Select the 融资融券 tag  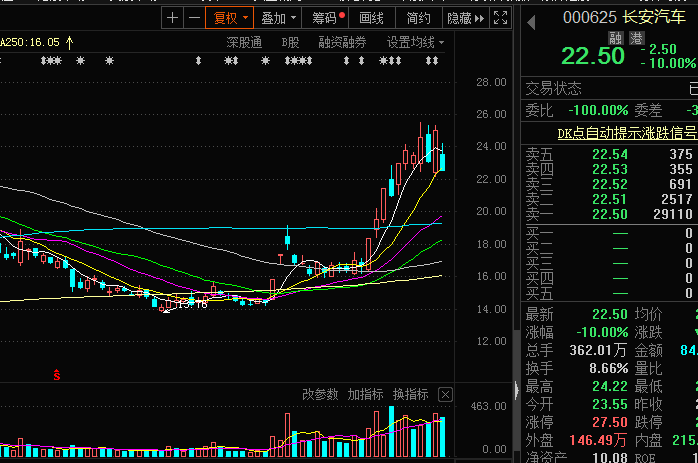point(342,42)
